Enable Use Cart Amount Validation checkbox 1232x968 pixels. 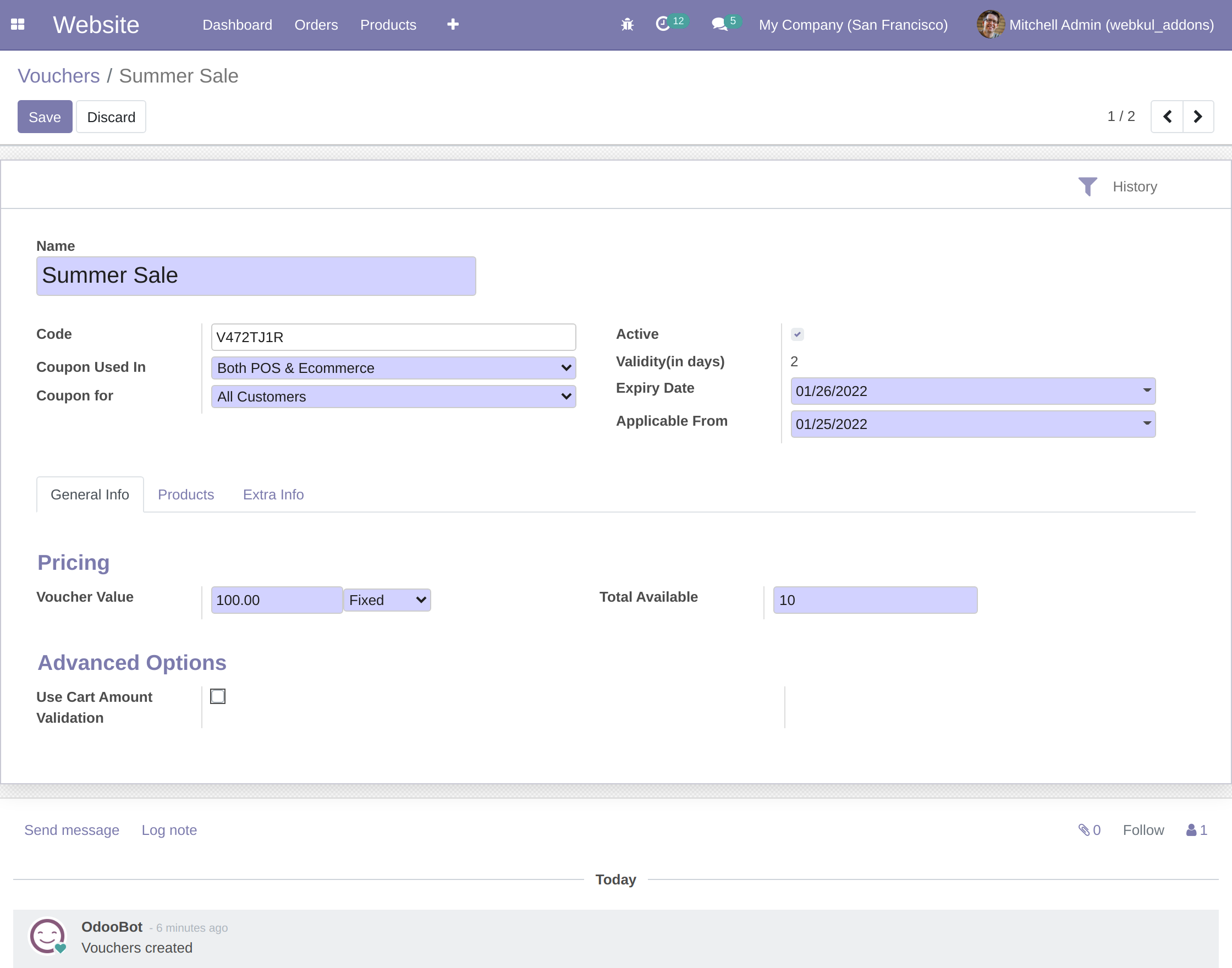[218, 696]
